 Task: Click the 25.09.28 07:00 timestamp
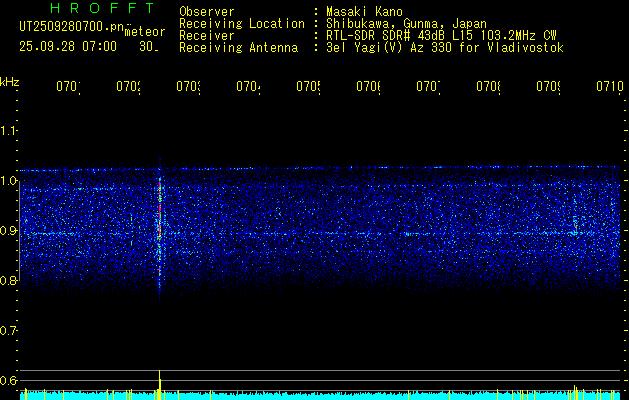pyautogui.click(x=68, y=46)
